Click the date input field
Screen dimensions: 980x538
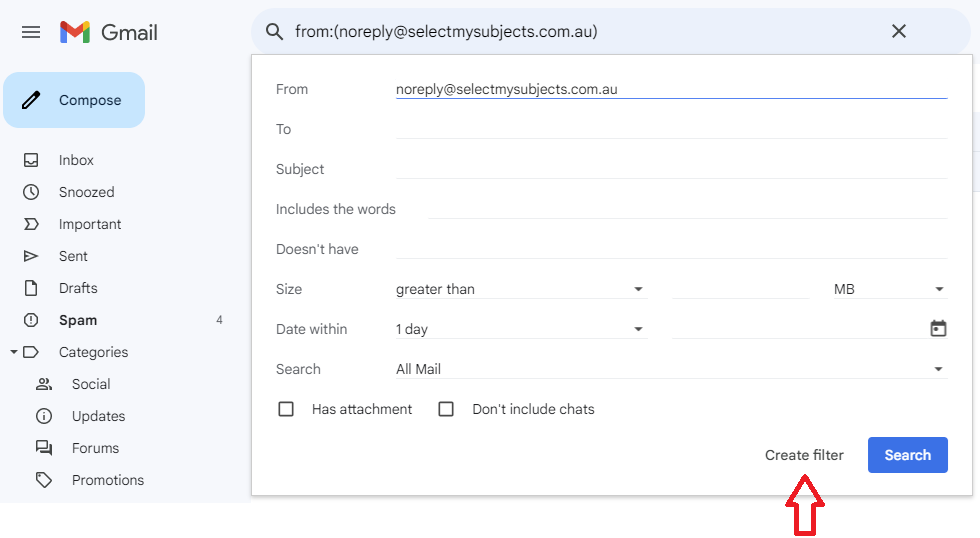[x=799, y=329]
